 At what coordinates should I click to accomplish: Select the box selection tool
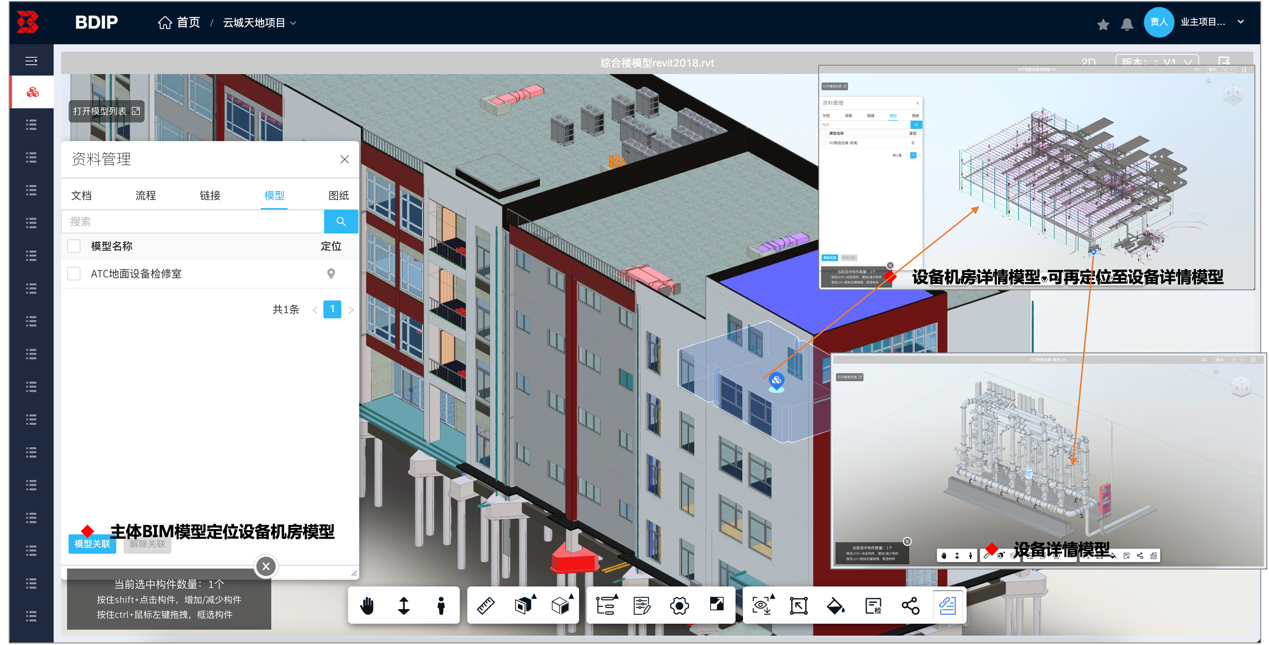799,605
